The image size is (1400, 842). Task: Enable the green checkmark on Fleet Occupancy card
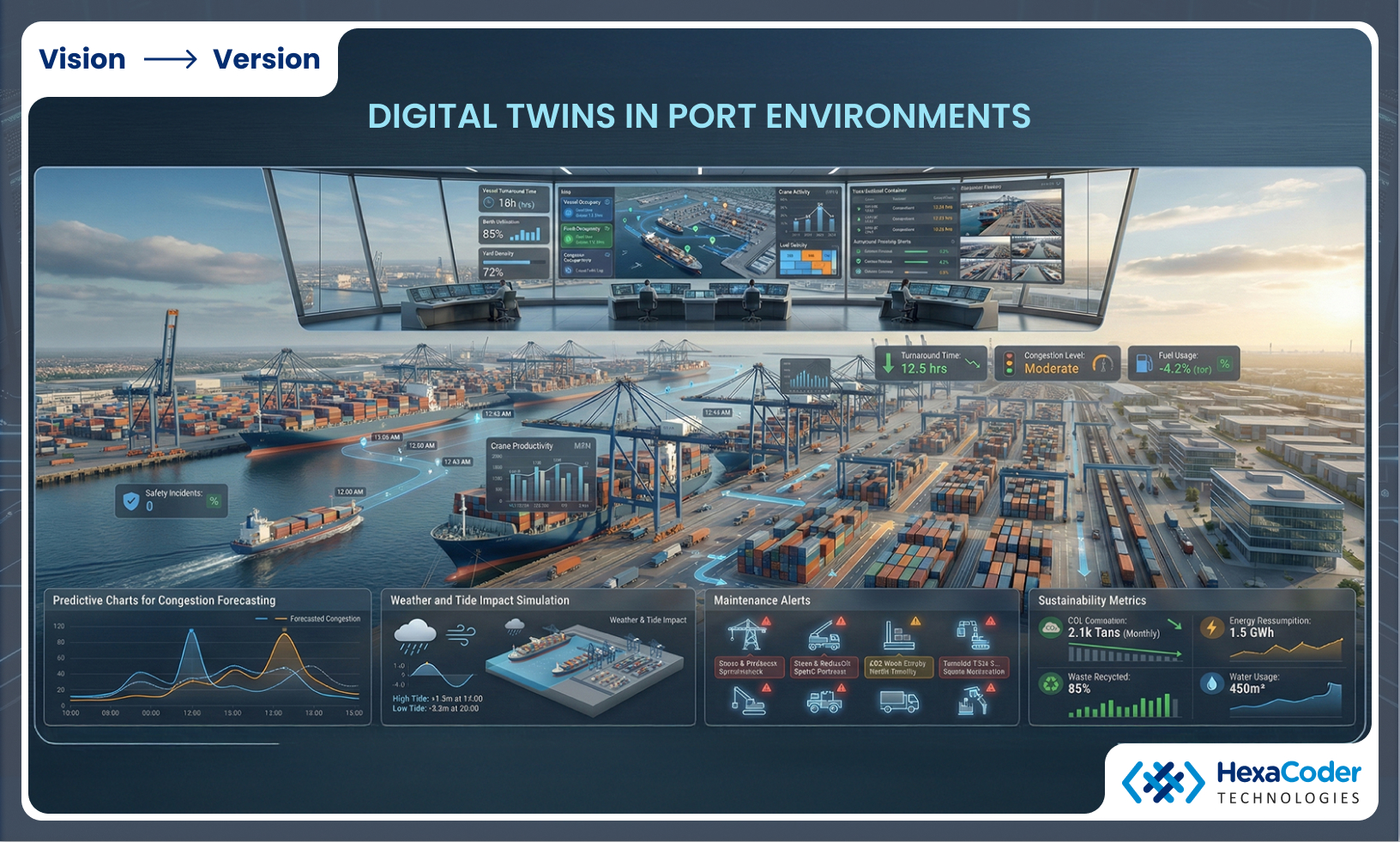[568, 240]
